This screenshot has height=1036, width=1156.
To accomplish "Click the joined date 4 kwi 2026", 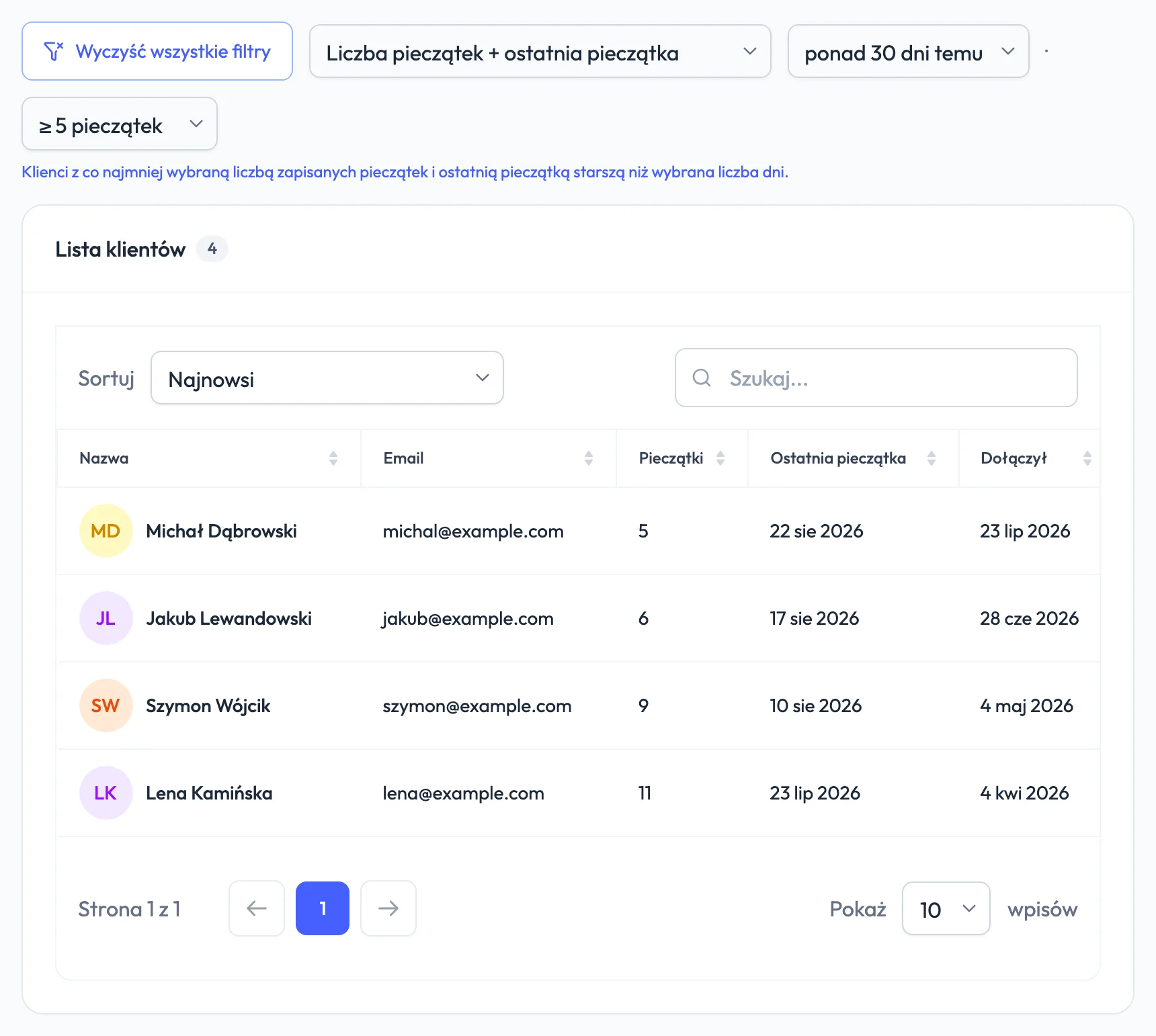I will 1024,793.
